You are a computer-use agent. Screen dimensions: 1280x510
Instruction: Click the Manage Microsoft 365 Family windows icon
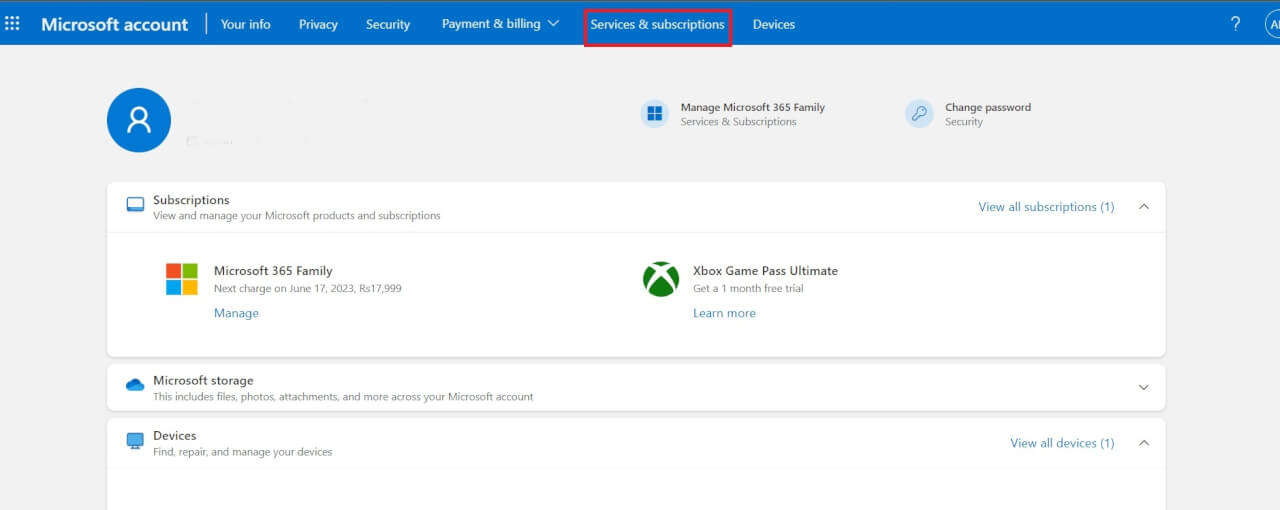point(655,114)
